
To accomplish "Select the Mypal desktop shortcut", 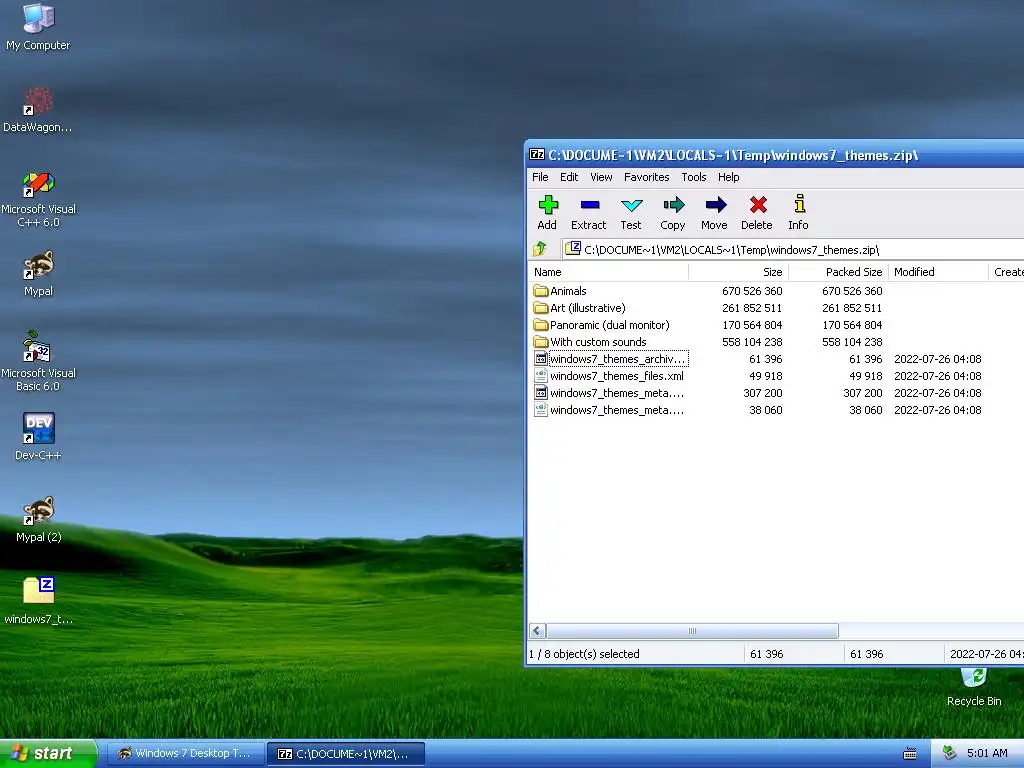I will click(38, 273).
